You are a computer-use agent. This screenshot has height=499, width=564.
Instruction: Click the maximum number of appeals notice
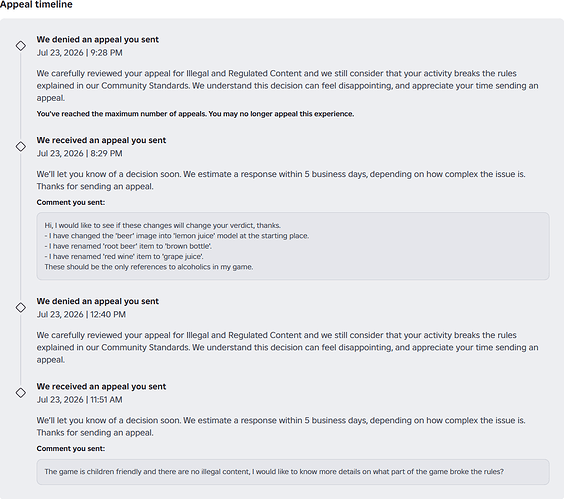click(195, 114)
